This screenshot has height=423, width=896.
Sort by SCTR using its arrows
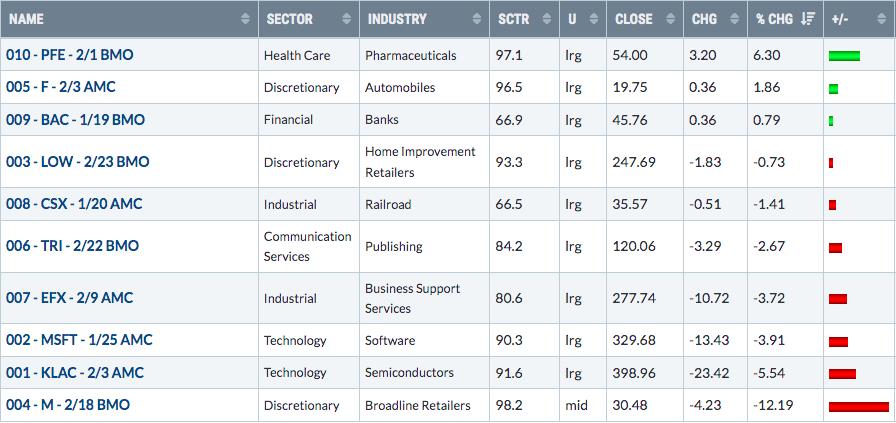click(x=546, y=19)
